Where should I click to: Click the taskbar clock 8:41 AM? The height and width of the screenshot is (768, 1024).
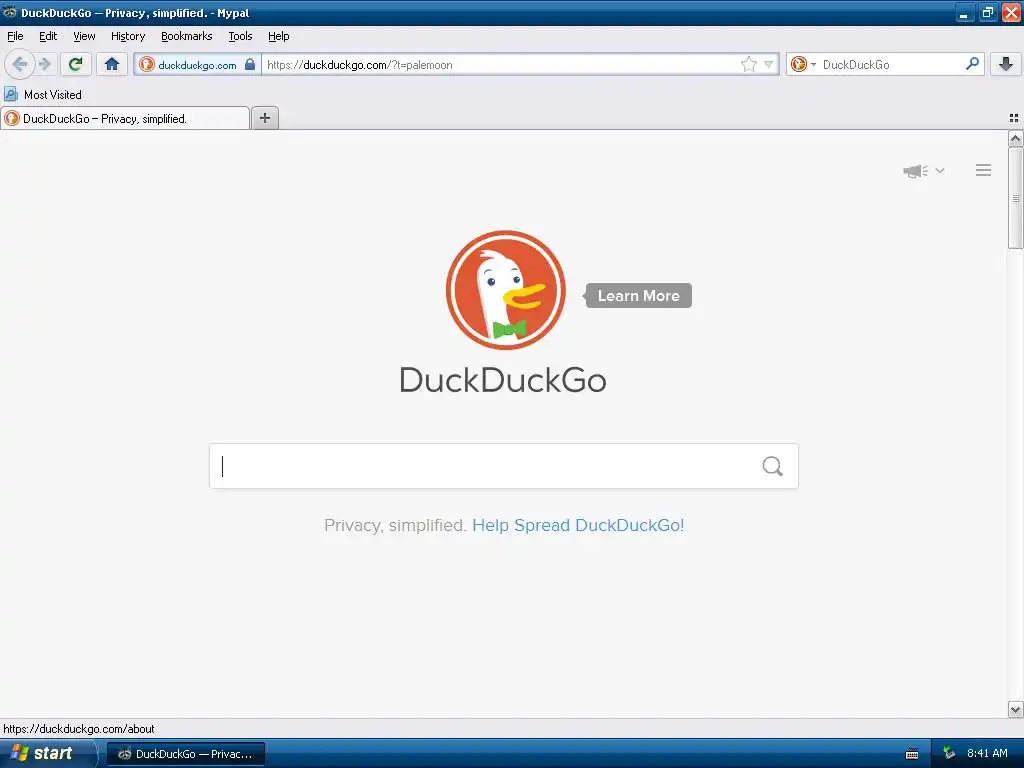(x=987, y=753)
